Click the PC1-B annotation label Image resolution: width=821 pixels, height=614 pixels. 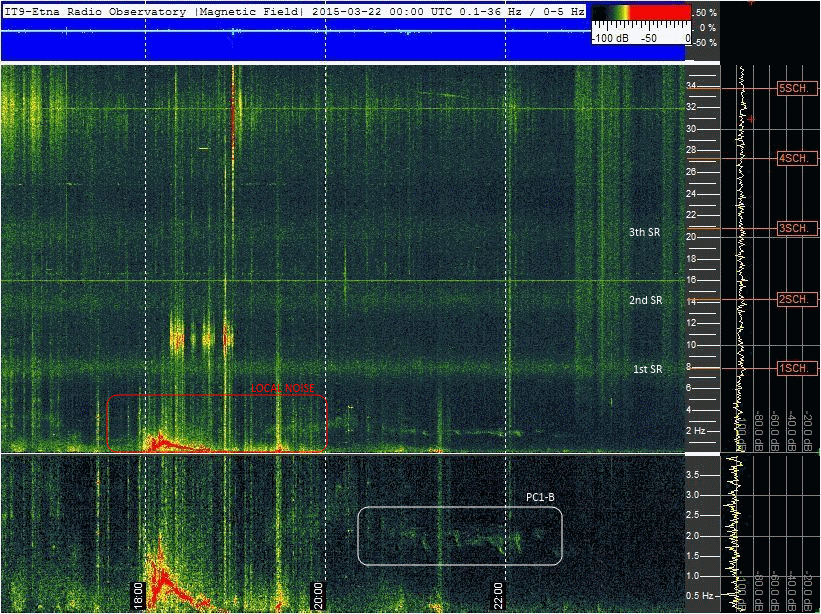[540, 497]
